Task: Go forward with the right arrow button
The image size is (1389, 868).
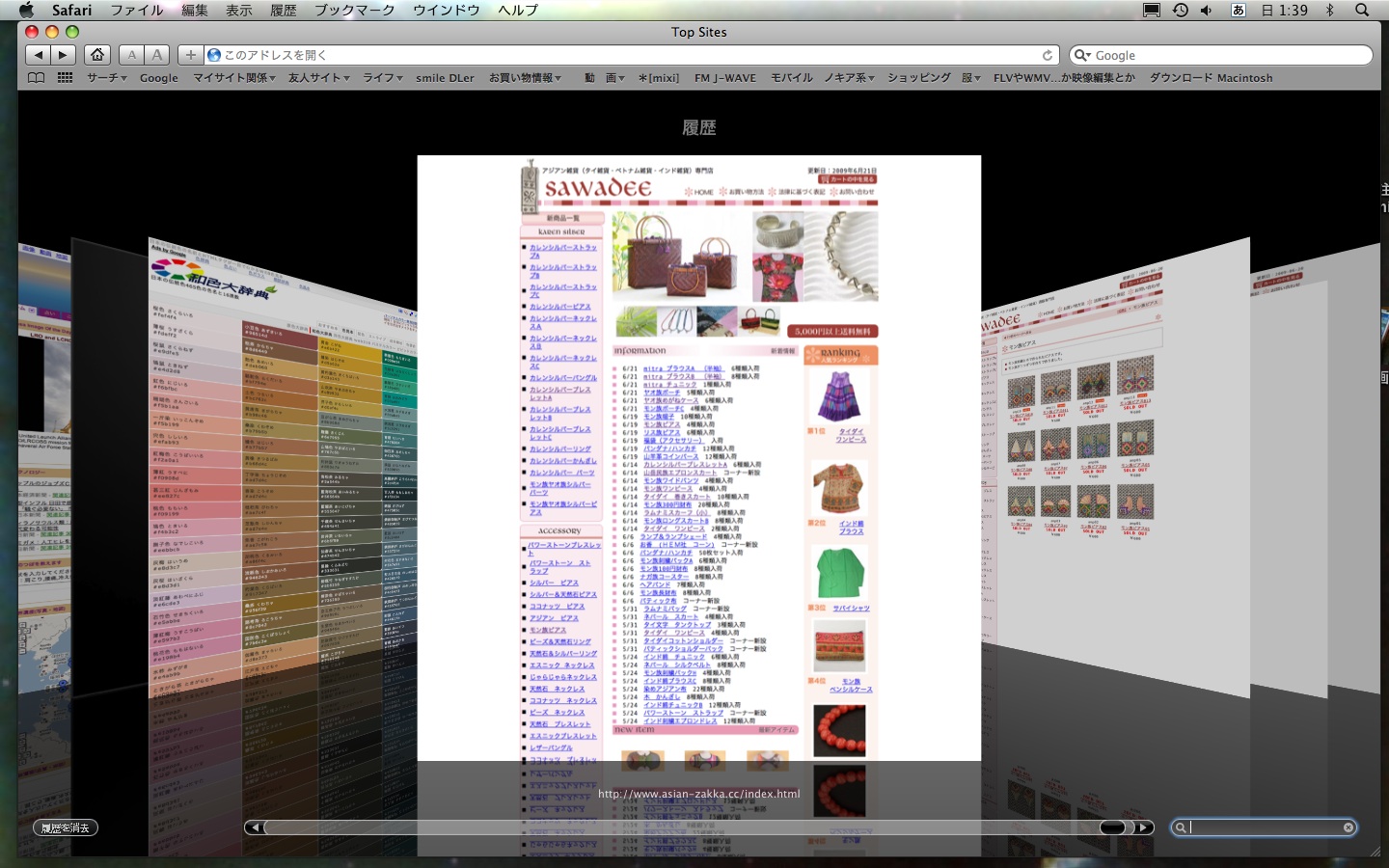Action: 63,55
